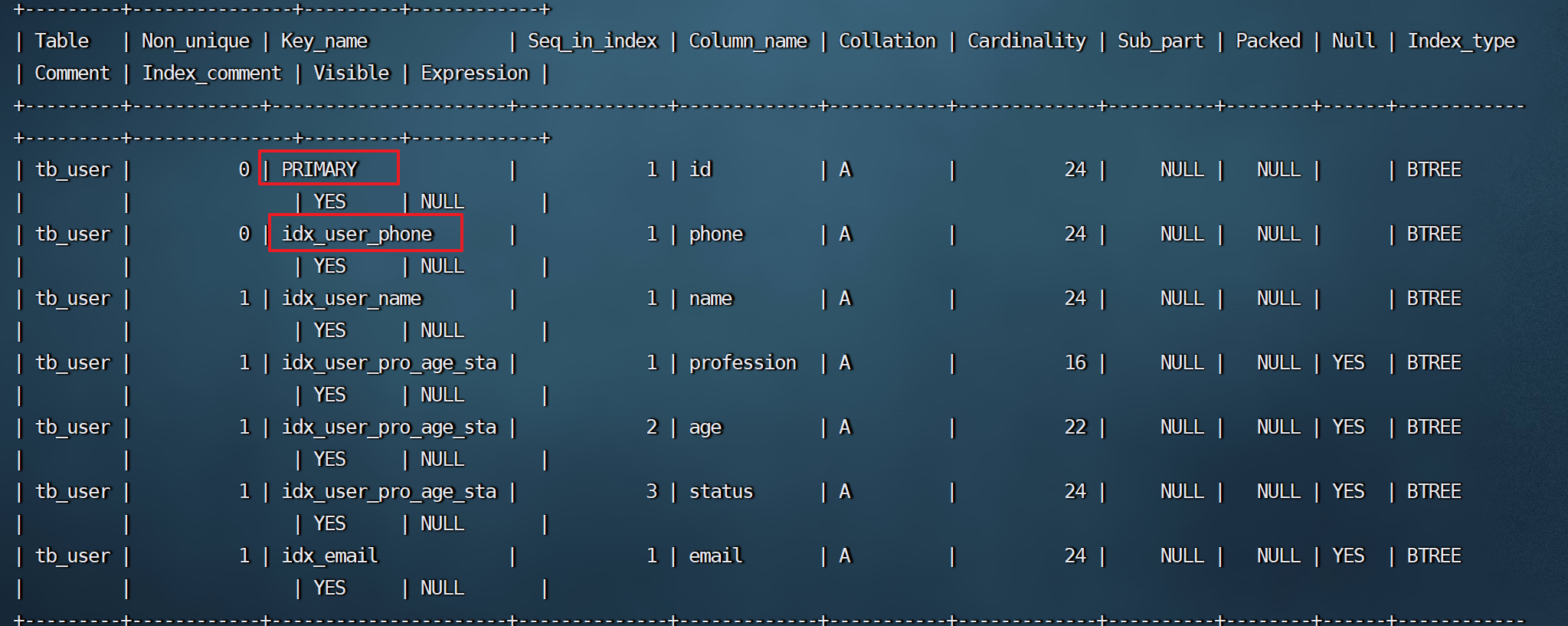Click the Expression header text
This screenshot has width=1568, height=626.
pos(474,74)
